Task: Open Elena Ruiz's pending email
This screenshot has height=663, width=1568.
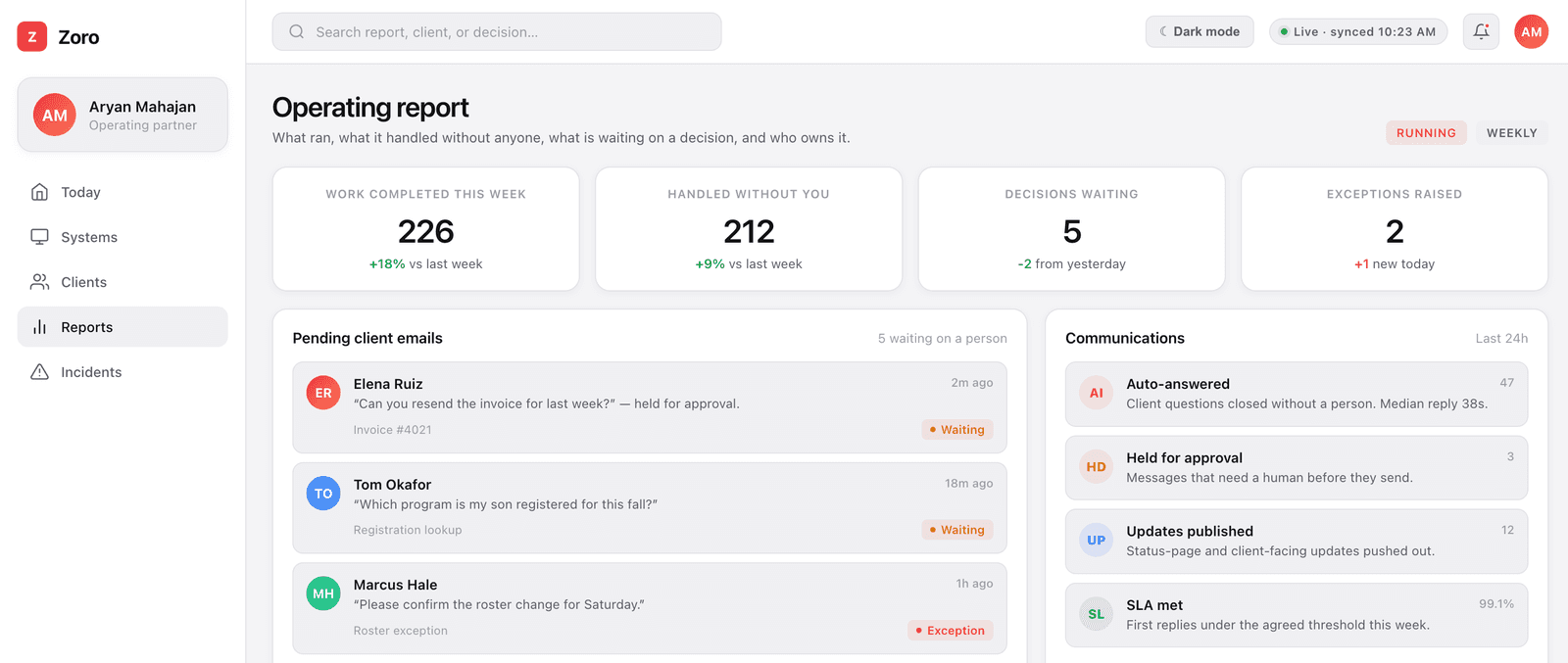Action: [650, 407]
